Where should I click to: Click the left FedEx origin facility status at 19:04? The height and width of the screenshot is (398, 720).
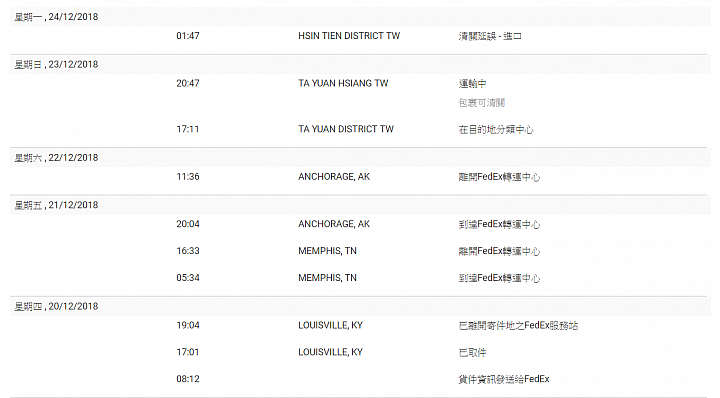click(518, 326)
